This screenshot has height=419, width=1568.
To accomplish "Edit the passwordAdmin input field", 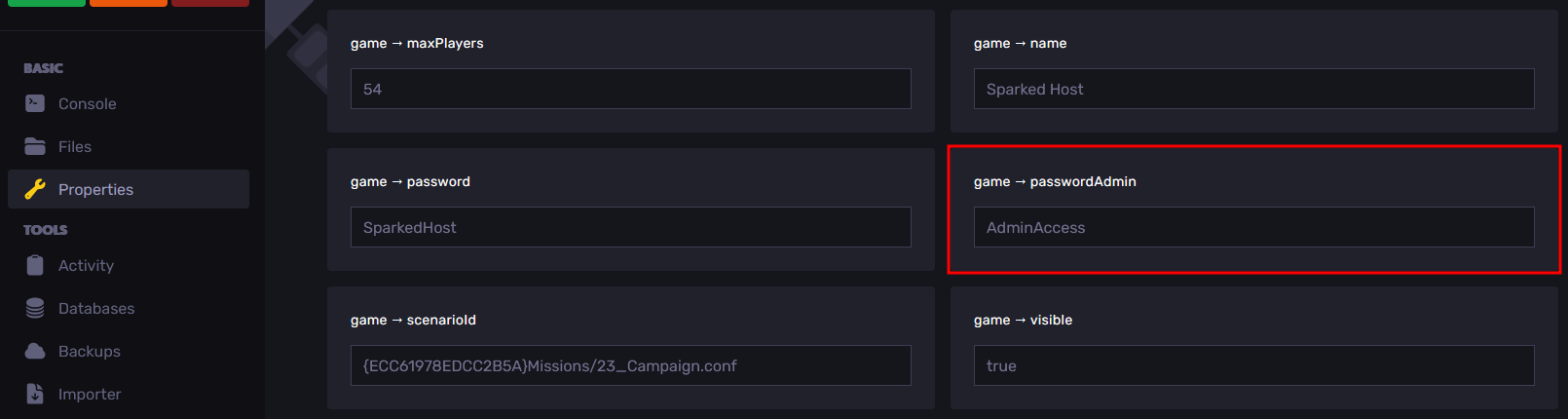I will (x=1253, y=227).
